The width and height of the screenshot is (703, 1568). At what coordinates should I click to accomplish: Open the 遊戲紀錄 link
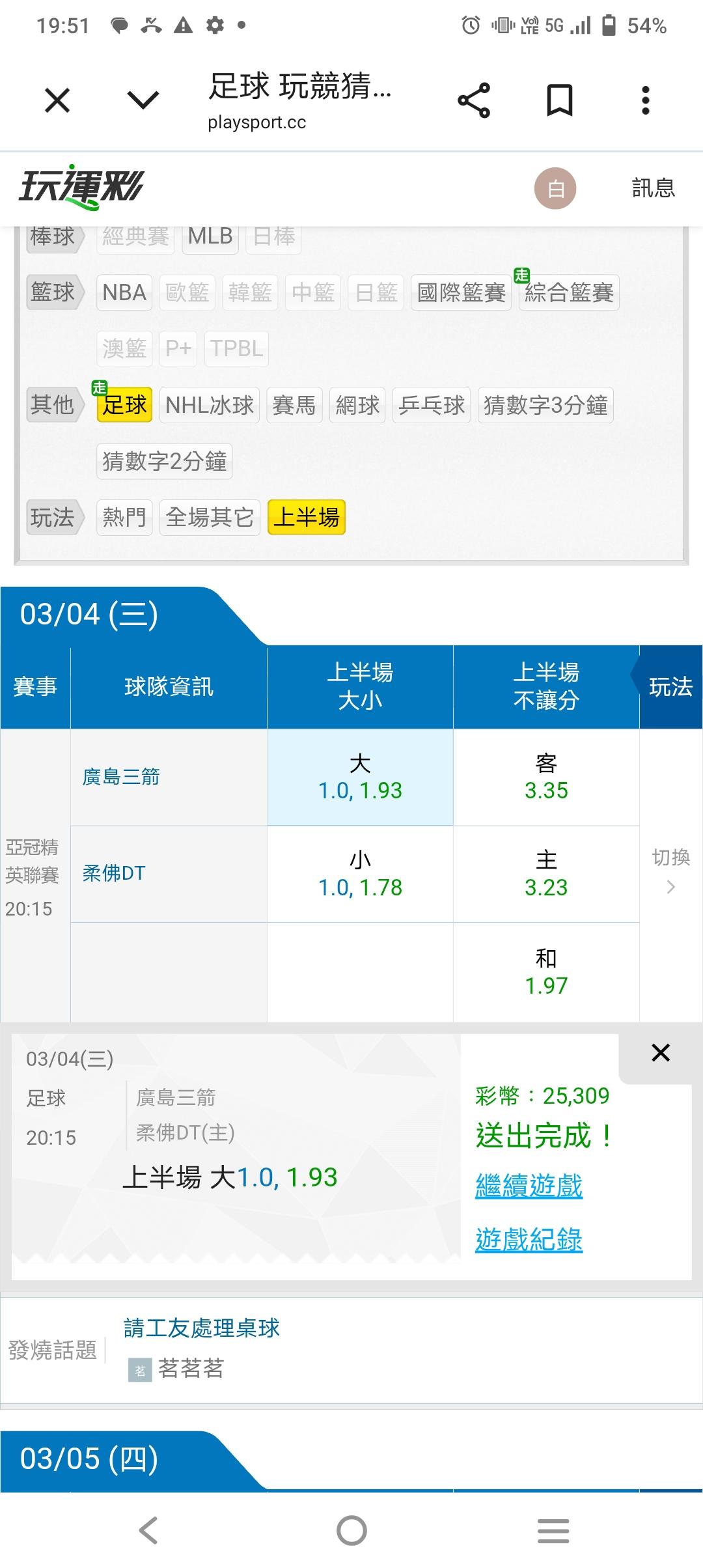pos(529,1240)
